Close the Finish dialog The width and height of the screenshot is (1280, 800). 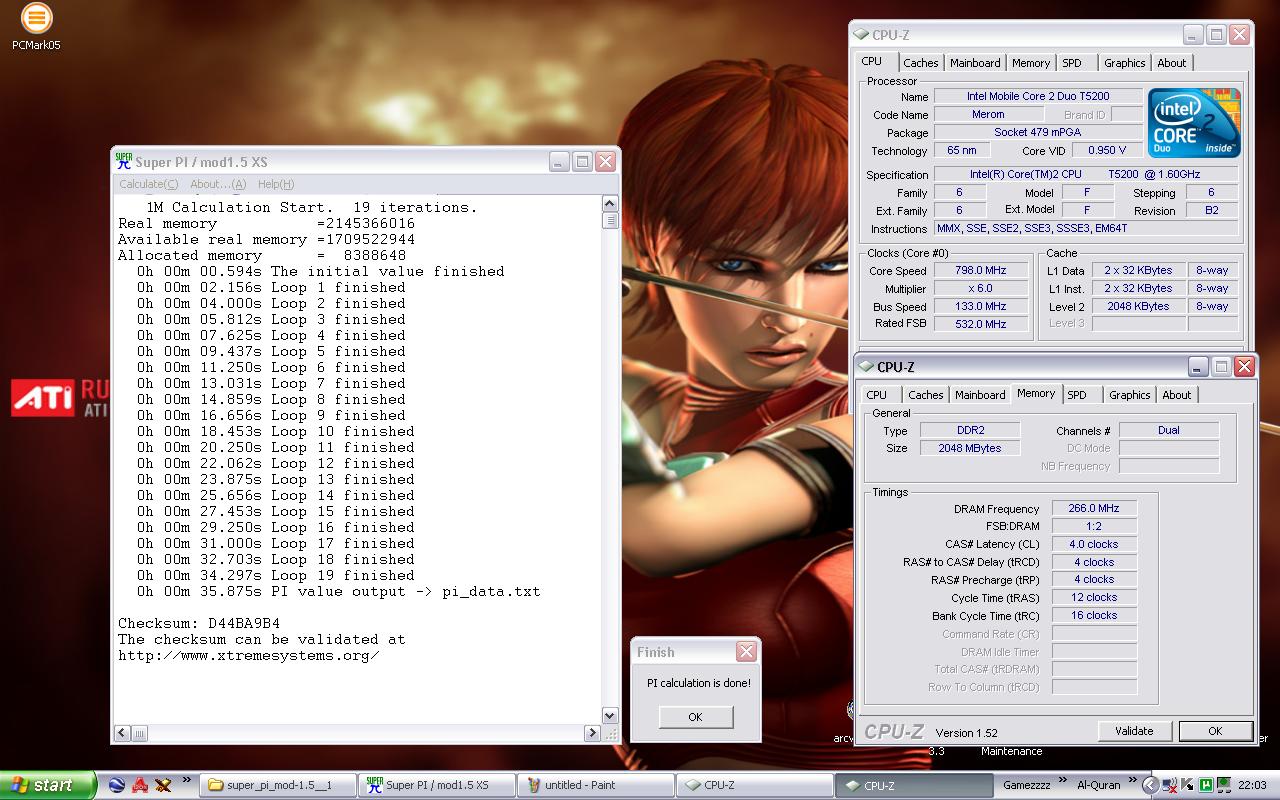(x=746, y=652)
